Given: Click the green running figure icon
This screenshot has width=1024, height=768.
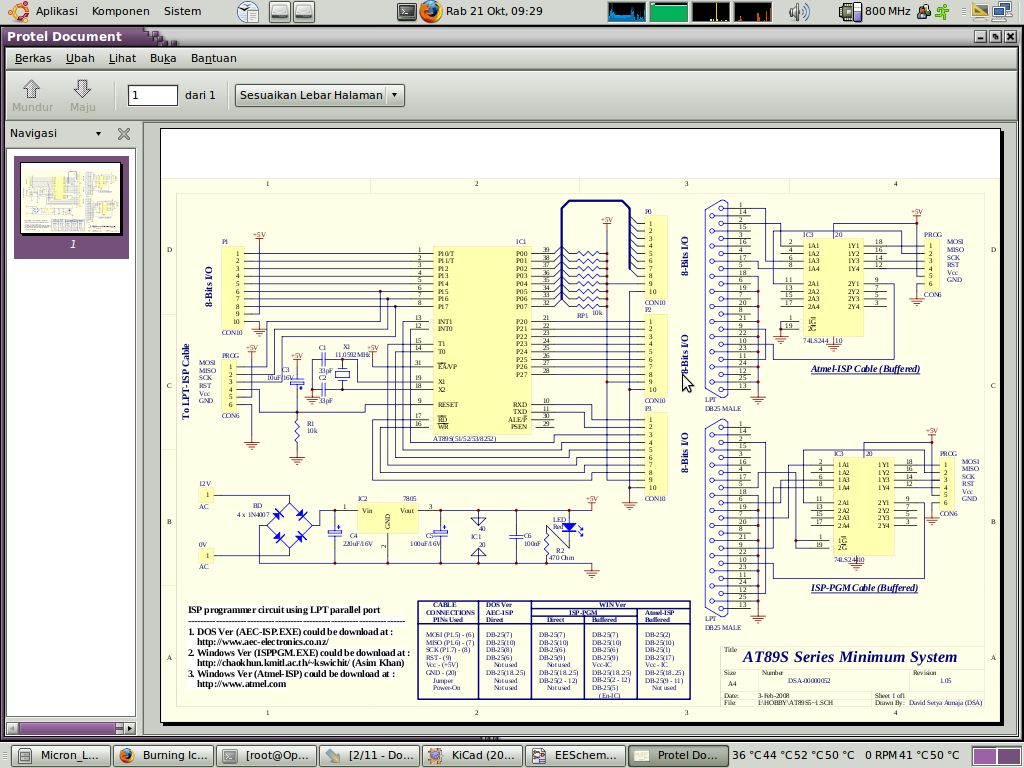Looking at the screenshot, I should click(x=942, y=11).
